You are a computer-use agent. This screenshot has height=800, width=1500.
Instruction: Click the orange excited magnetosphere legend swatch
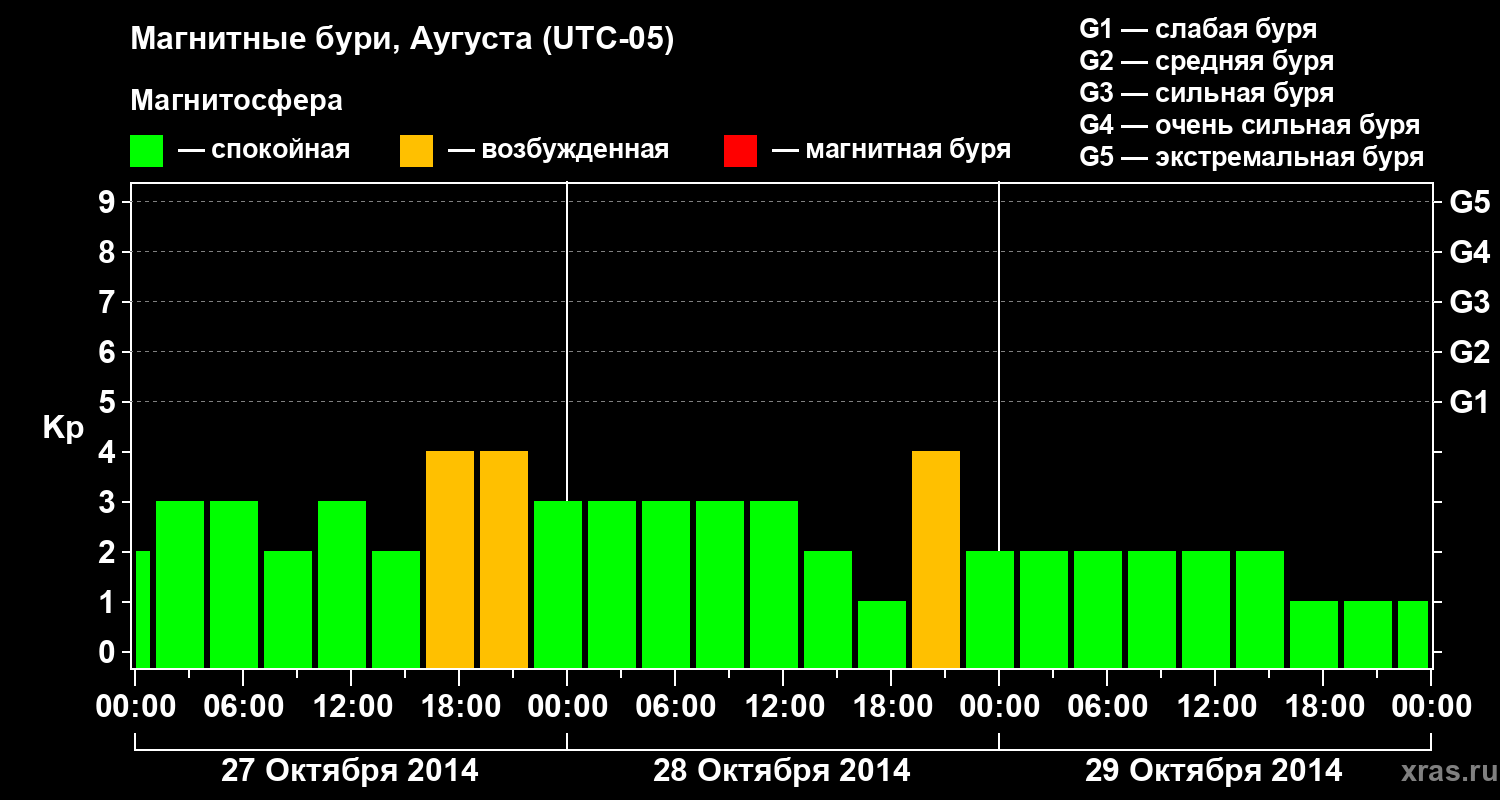coord(416,151)
